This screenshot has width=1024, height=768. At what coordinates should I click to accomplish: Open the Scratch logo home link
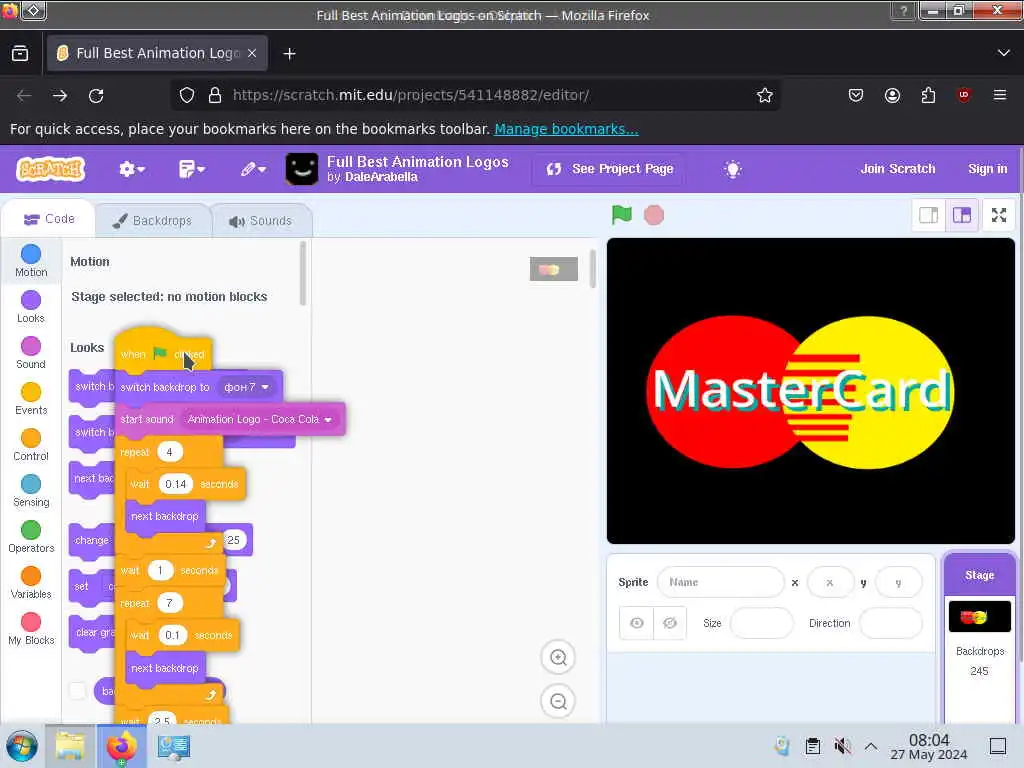[50, 169]
